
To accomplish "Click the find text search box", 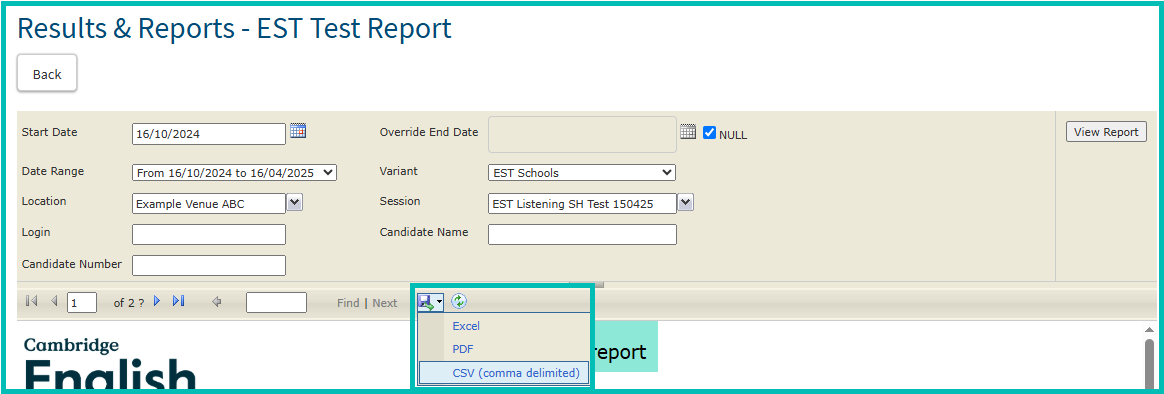I will pyautogui.click(x=276, y=303).
